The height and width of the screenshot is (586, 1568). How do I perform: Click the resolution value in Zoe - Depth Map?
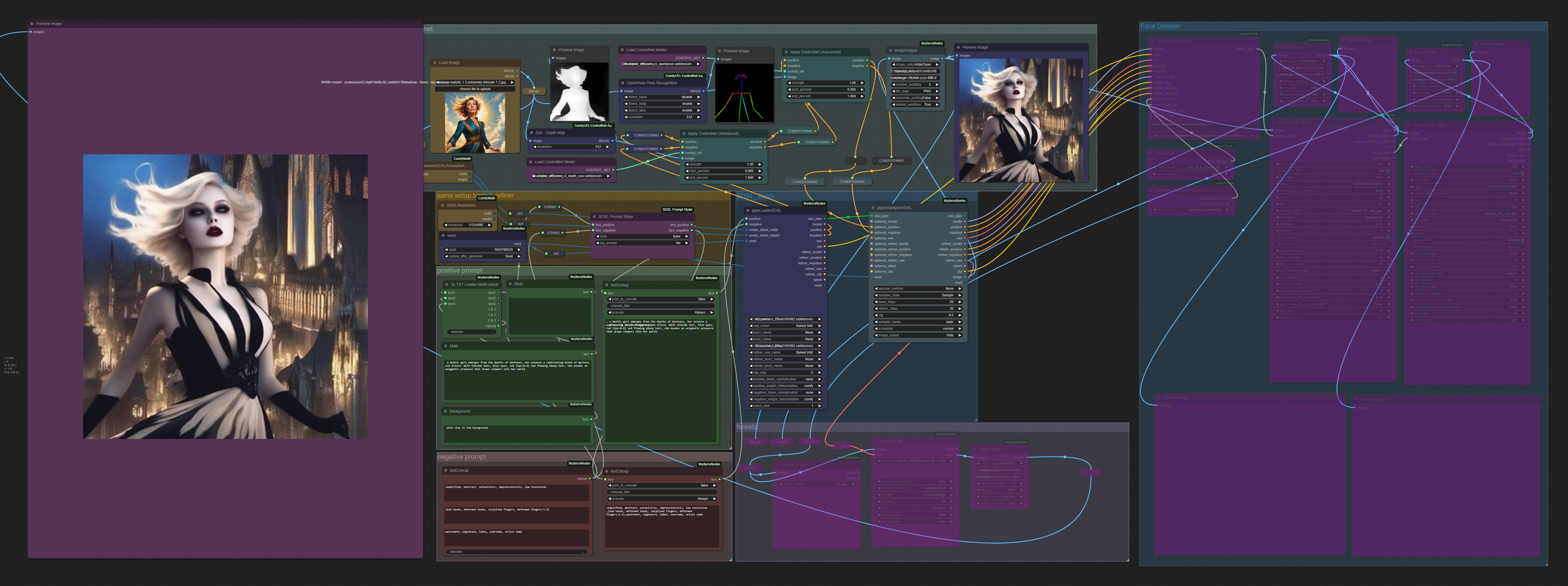571,147
